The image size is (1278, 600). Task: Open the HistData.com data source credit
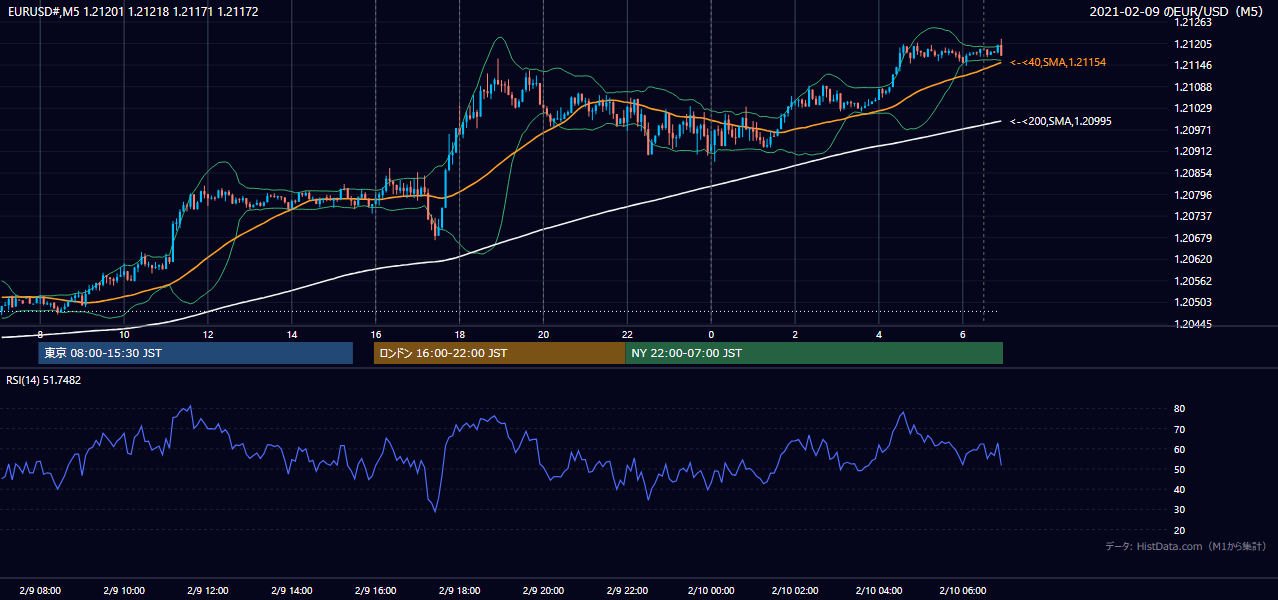[x=1185, y=546]
